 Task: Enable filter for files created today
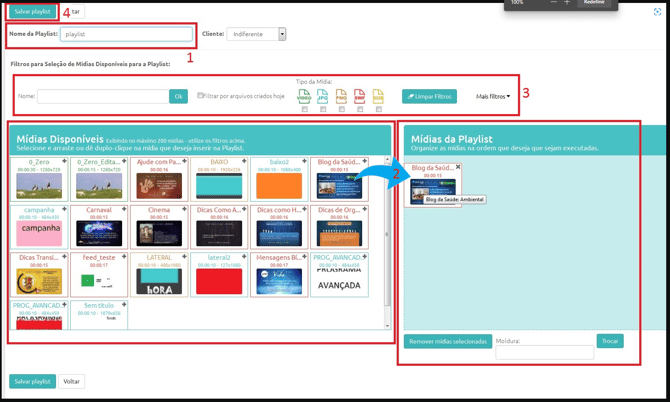coord(201,96)
